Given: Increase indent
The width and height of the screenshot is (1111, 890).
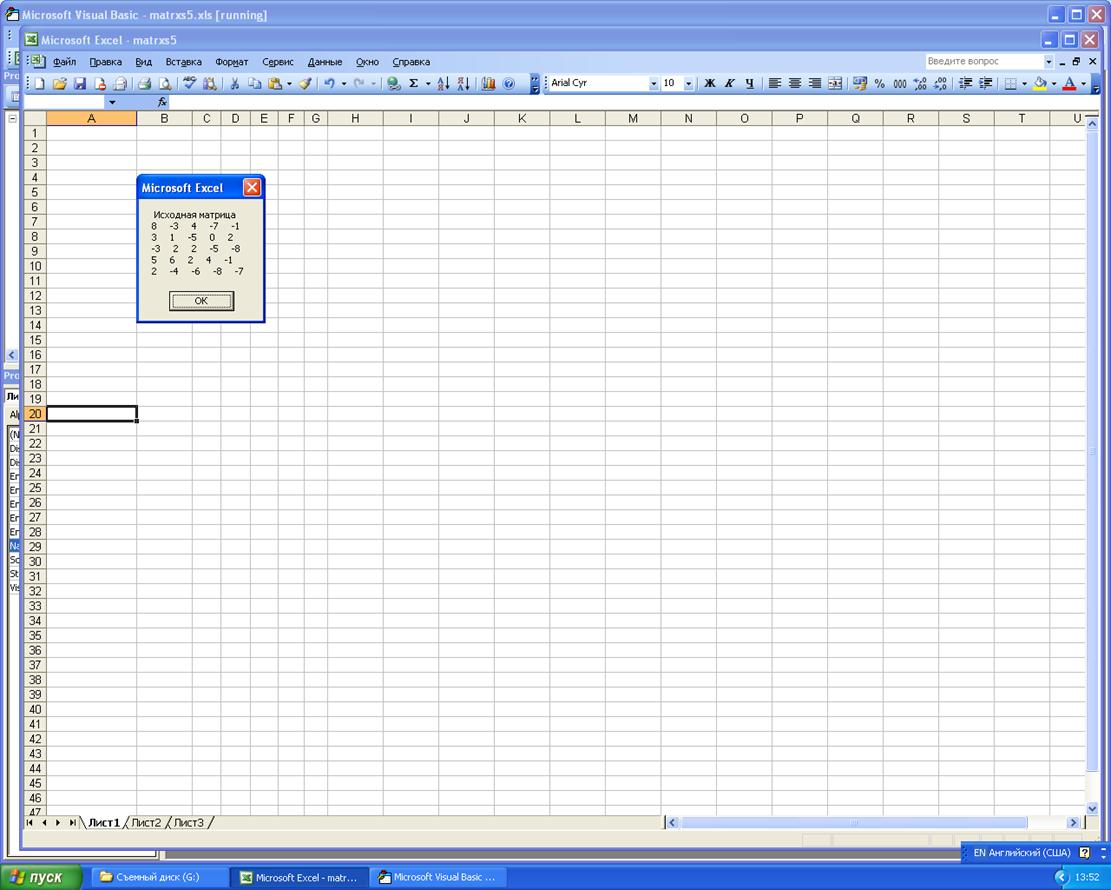Looking at the screenshot, I should [985, 84].
